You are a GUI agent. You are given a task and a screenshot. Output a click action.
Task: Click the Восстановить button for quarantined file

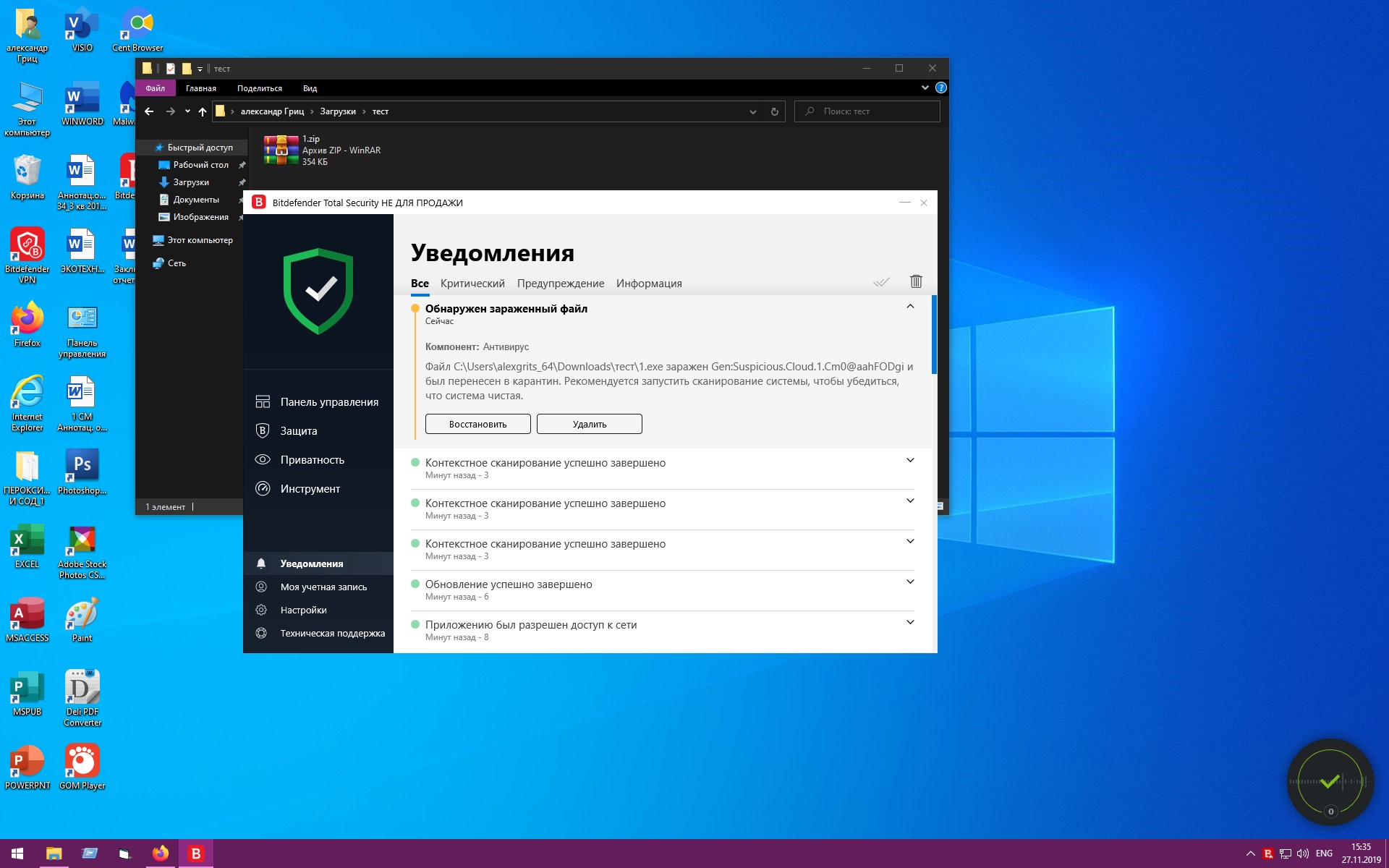pyautogui.click(x=477, y=424)
